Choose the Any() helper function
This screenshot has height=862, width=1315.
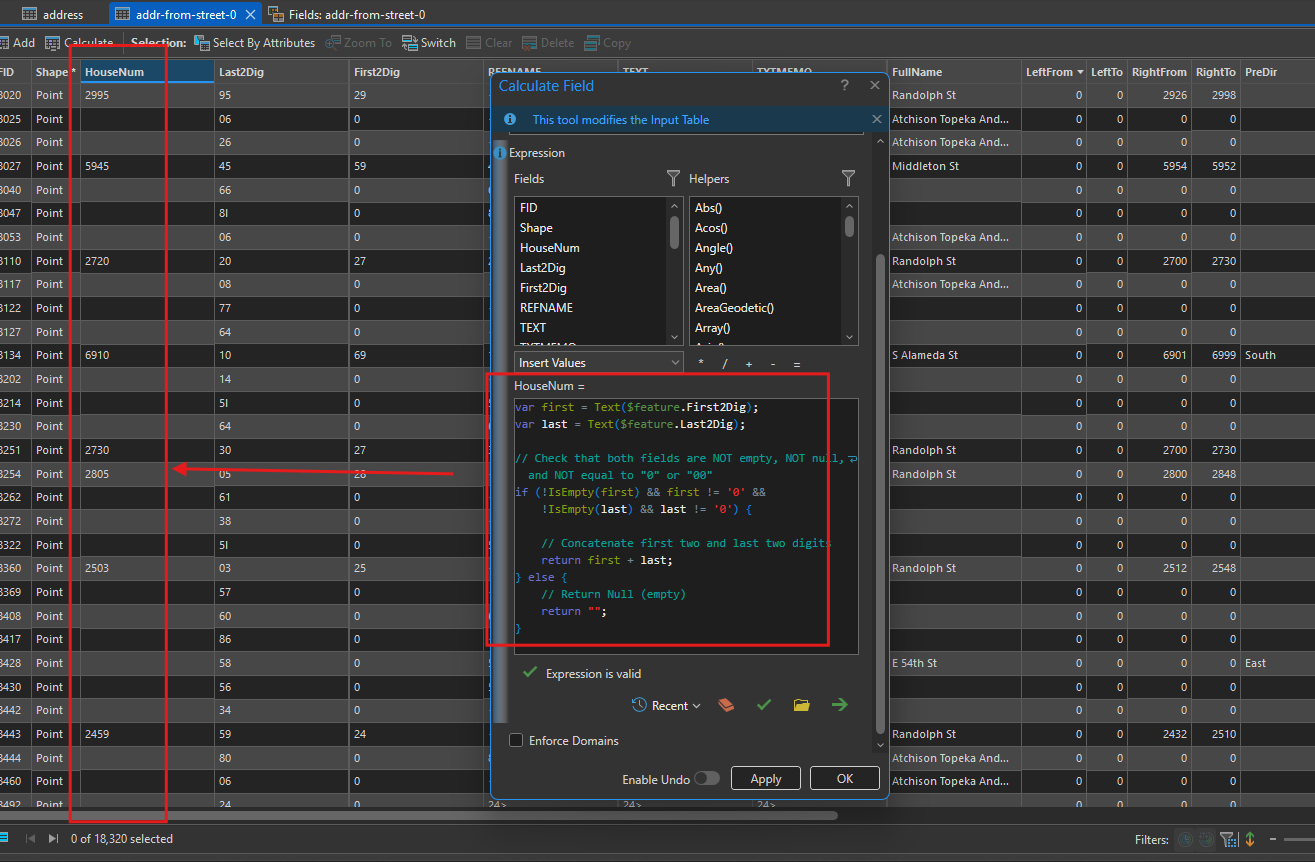(x=709, y=268)
